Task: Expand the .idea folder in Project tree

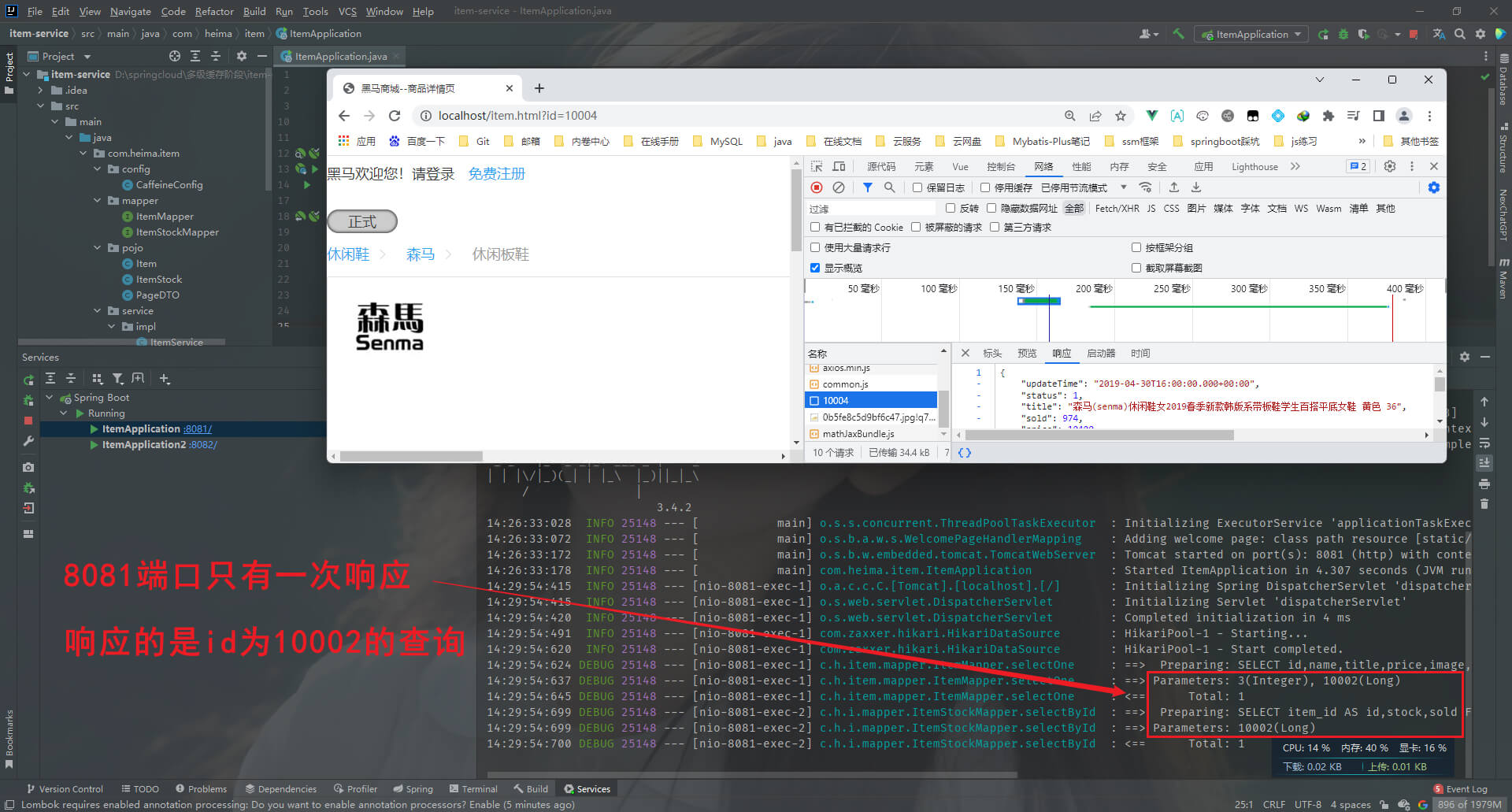Action: [x=40, y=90]
